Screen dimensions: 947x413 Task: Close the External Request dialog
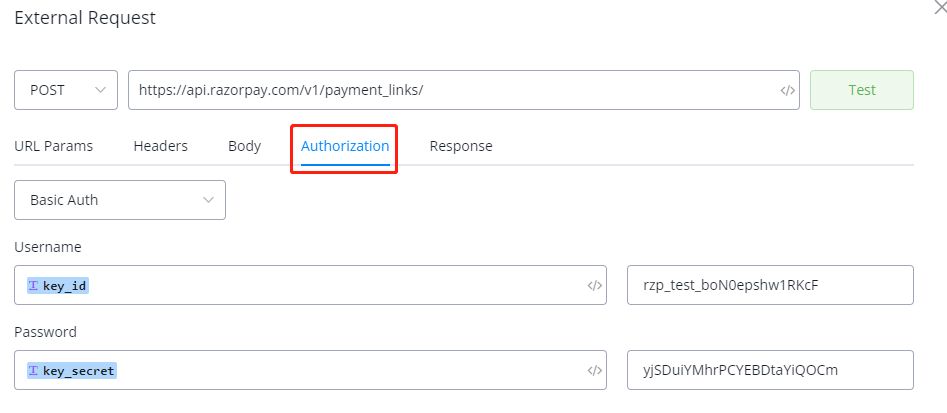tap(939, 6)
